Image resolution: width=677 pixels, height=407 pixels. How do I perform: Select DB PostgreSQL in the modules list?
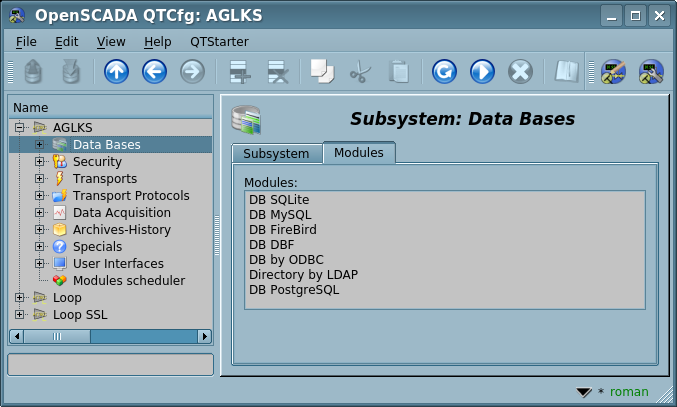point(294,290)
